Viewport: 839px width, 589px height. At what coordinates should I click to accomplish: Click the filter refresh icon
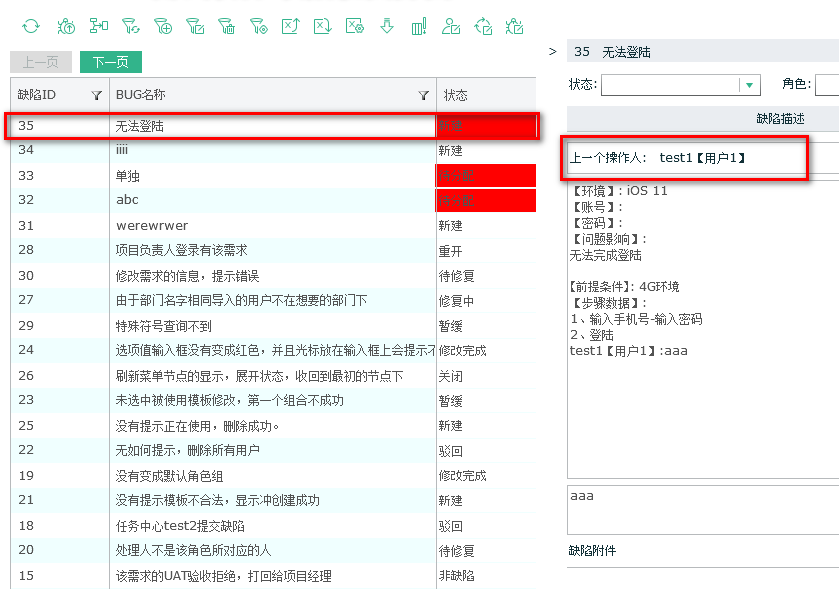(x=131, y=26)
